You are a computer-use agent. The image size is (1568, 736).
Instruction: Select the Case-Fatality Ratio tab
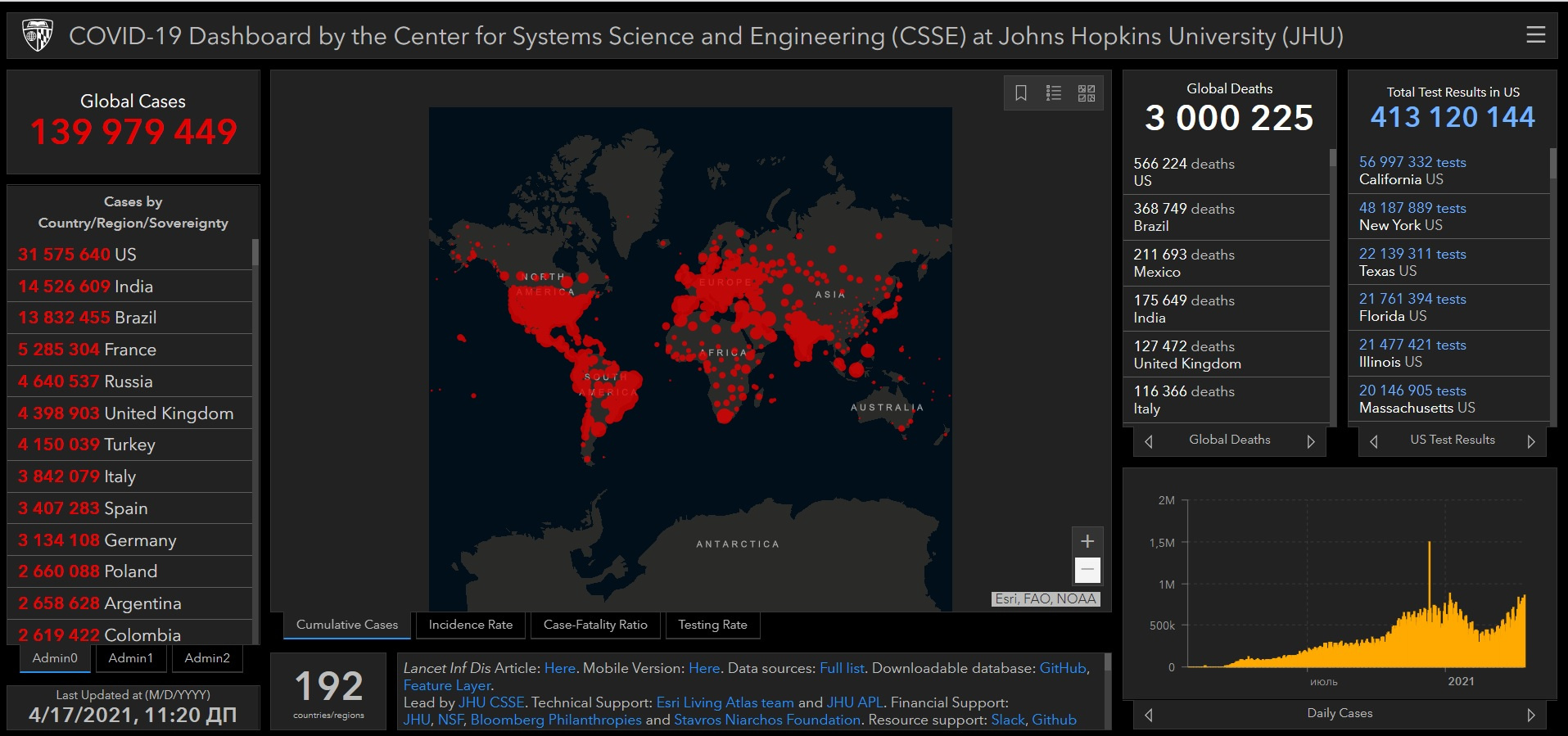pos(595,625)
